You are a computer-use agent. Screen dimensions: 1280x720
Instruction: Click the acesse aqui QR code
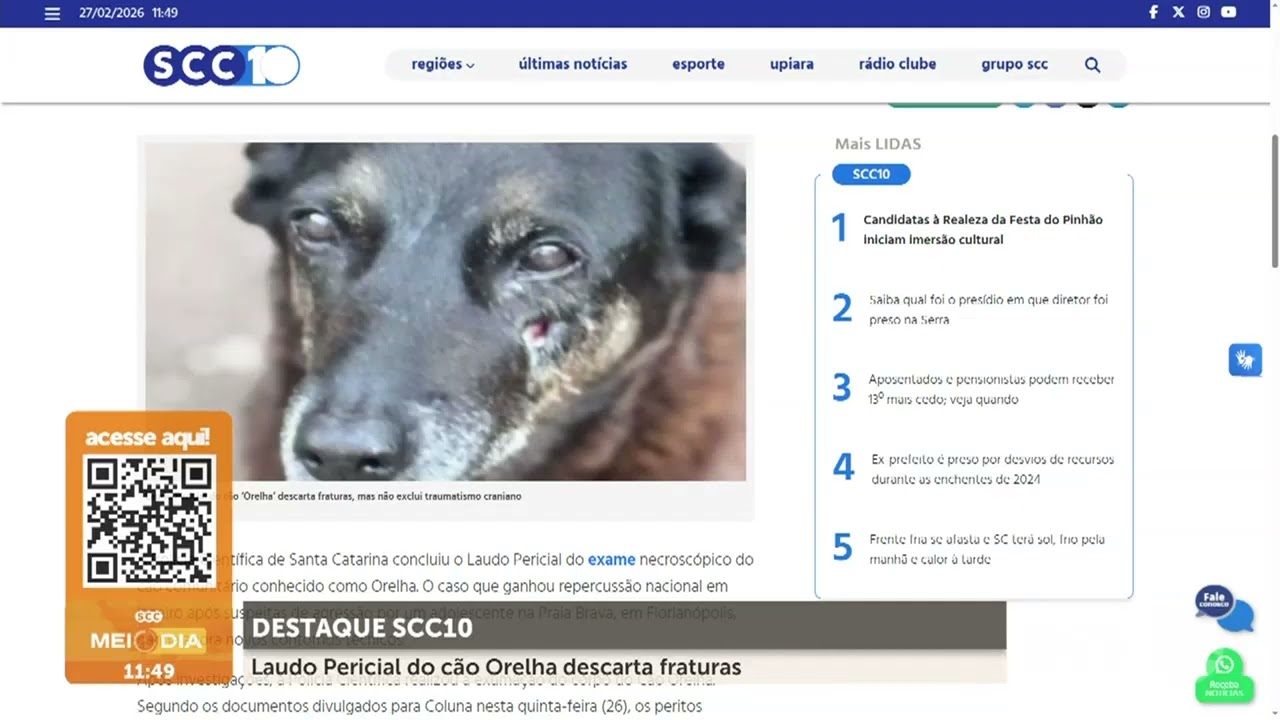(149, 520)
